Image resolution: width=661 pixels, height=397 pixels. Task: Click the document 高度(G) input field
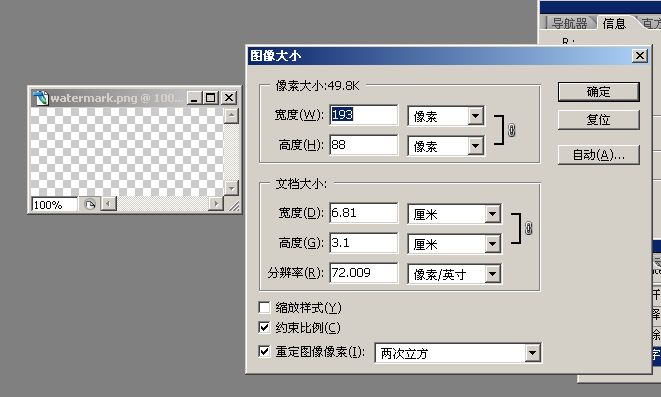tap(363, 243)
